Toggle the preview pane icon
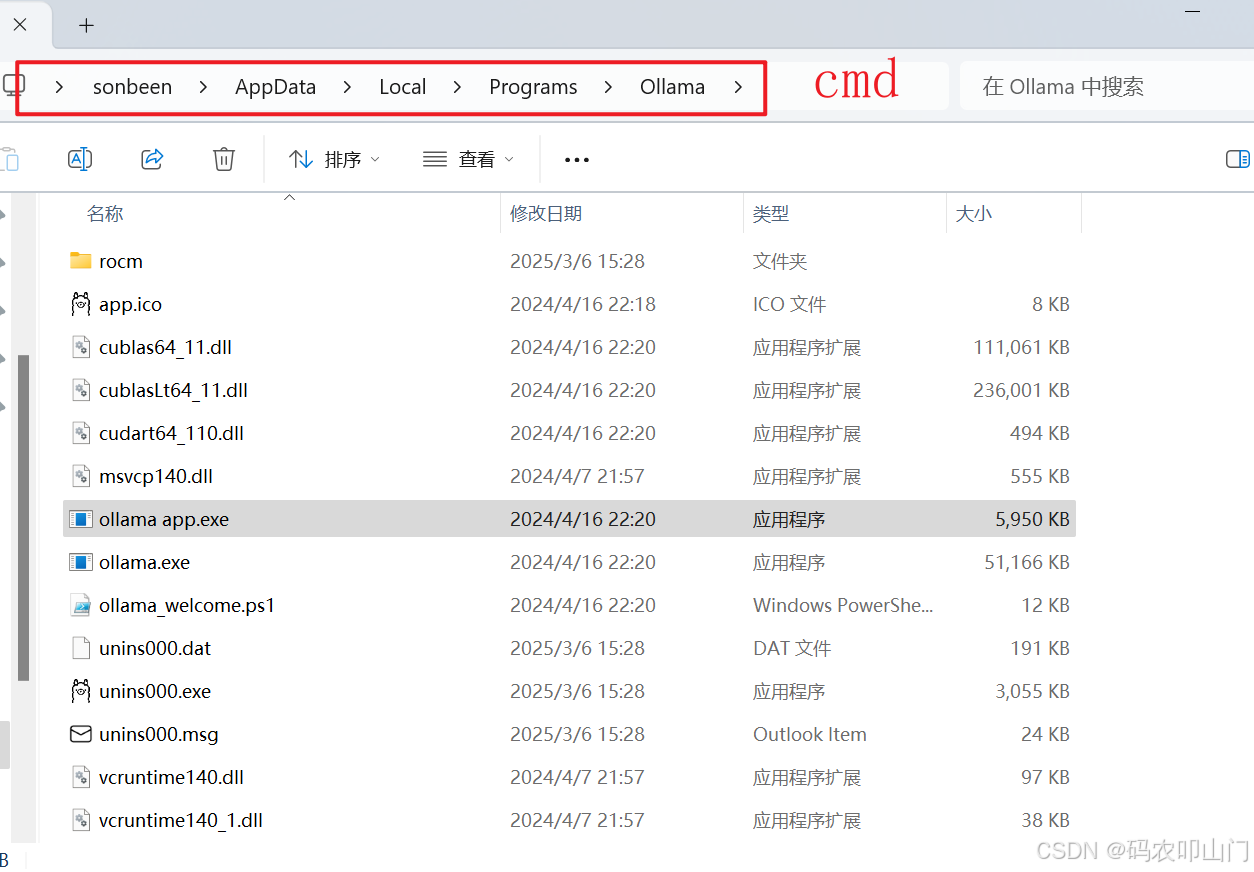Viewport: 1254px width, 872px height. [x=1238, y=159]
